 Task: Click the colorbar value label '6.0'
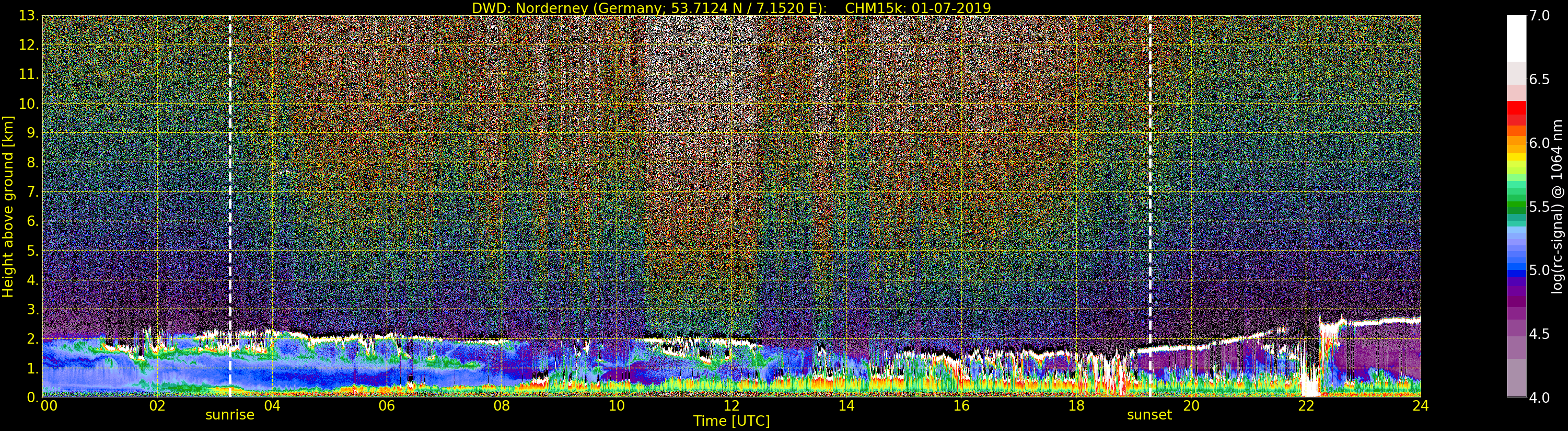1539,143
